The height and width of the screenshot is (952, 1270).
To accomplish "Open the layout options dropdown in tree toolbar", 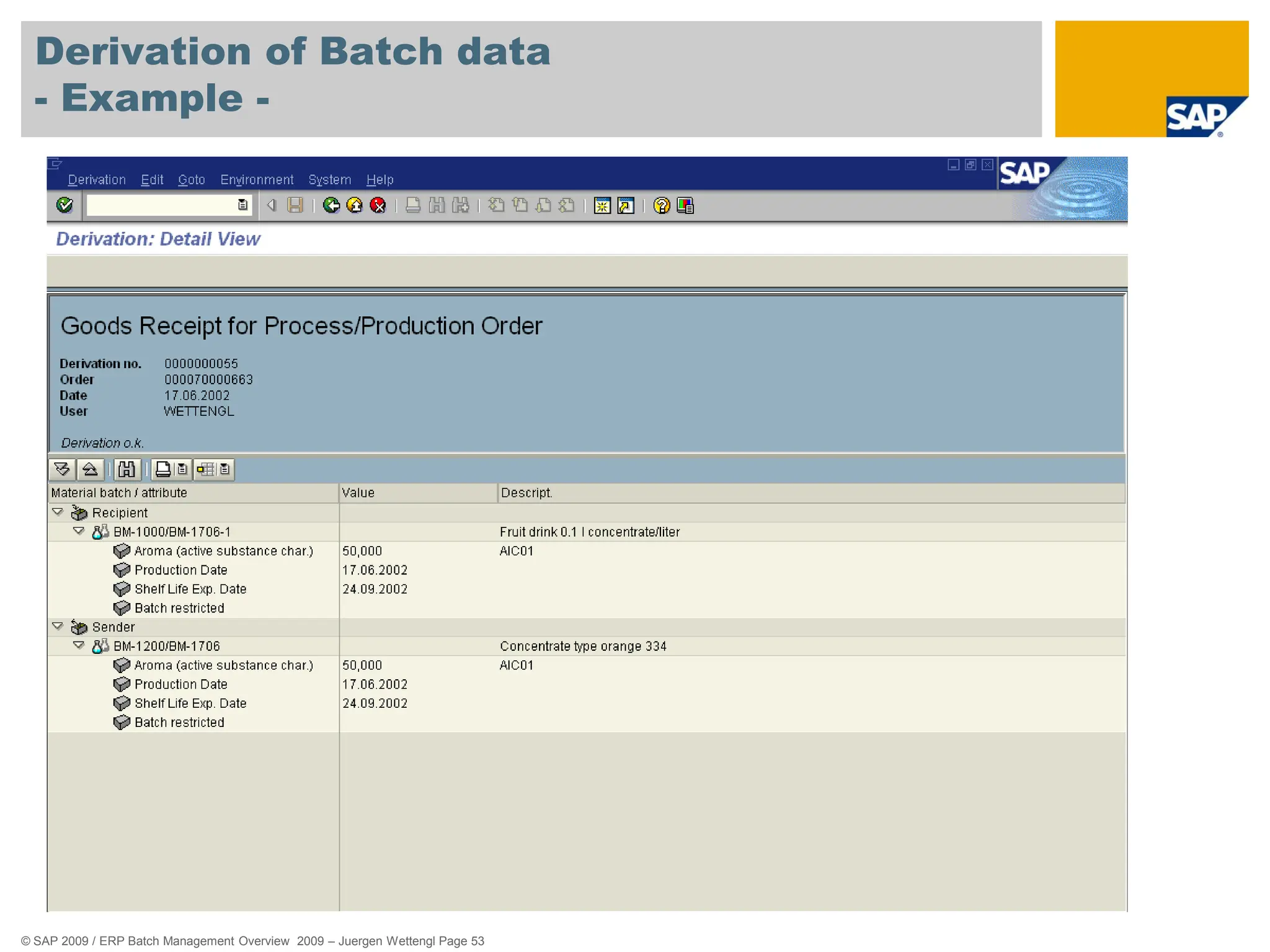I will coord(225,469).
